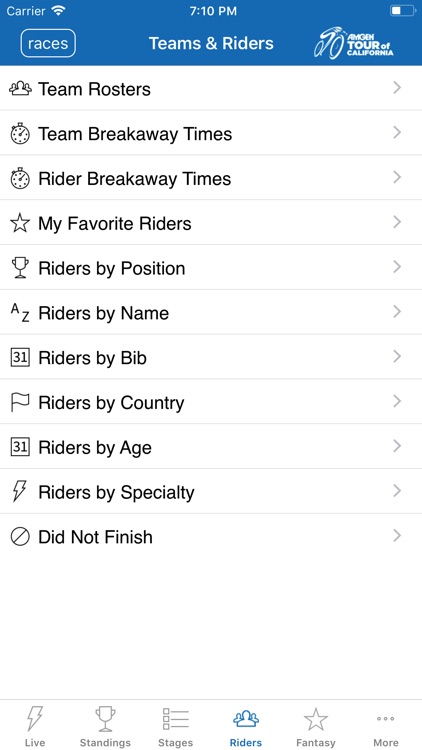
Task: Open the Fantasy tab
Action: [316, 726]
